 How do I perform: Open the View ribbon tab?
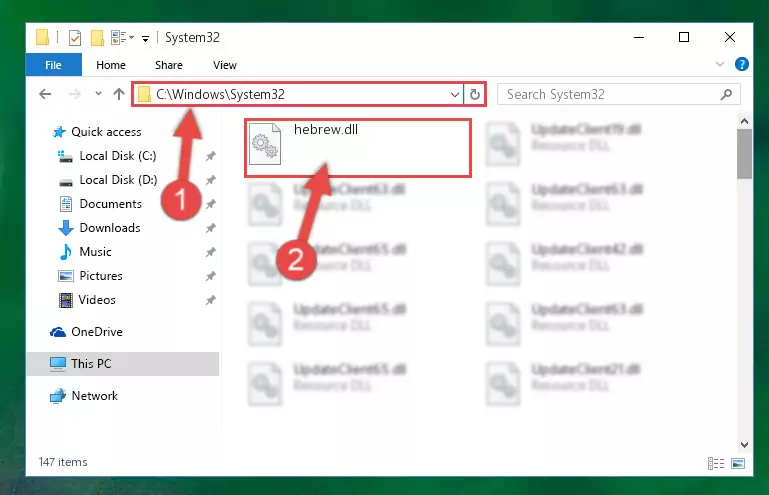225,65
